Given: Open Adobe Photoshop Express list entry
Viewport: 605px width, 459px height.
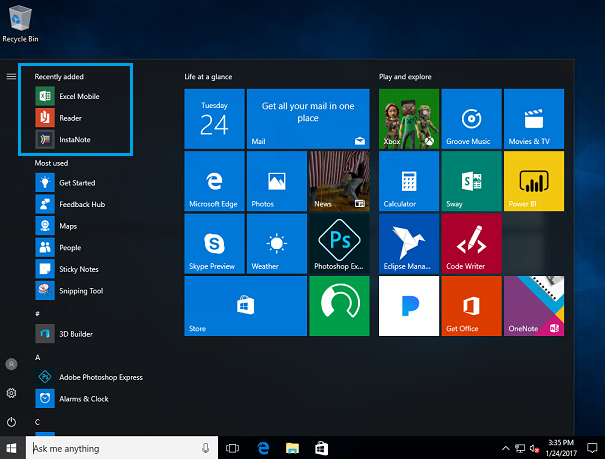Looking at the screenshot, I should tap(89, 377).
